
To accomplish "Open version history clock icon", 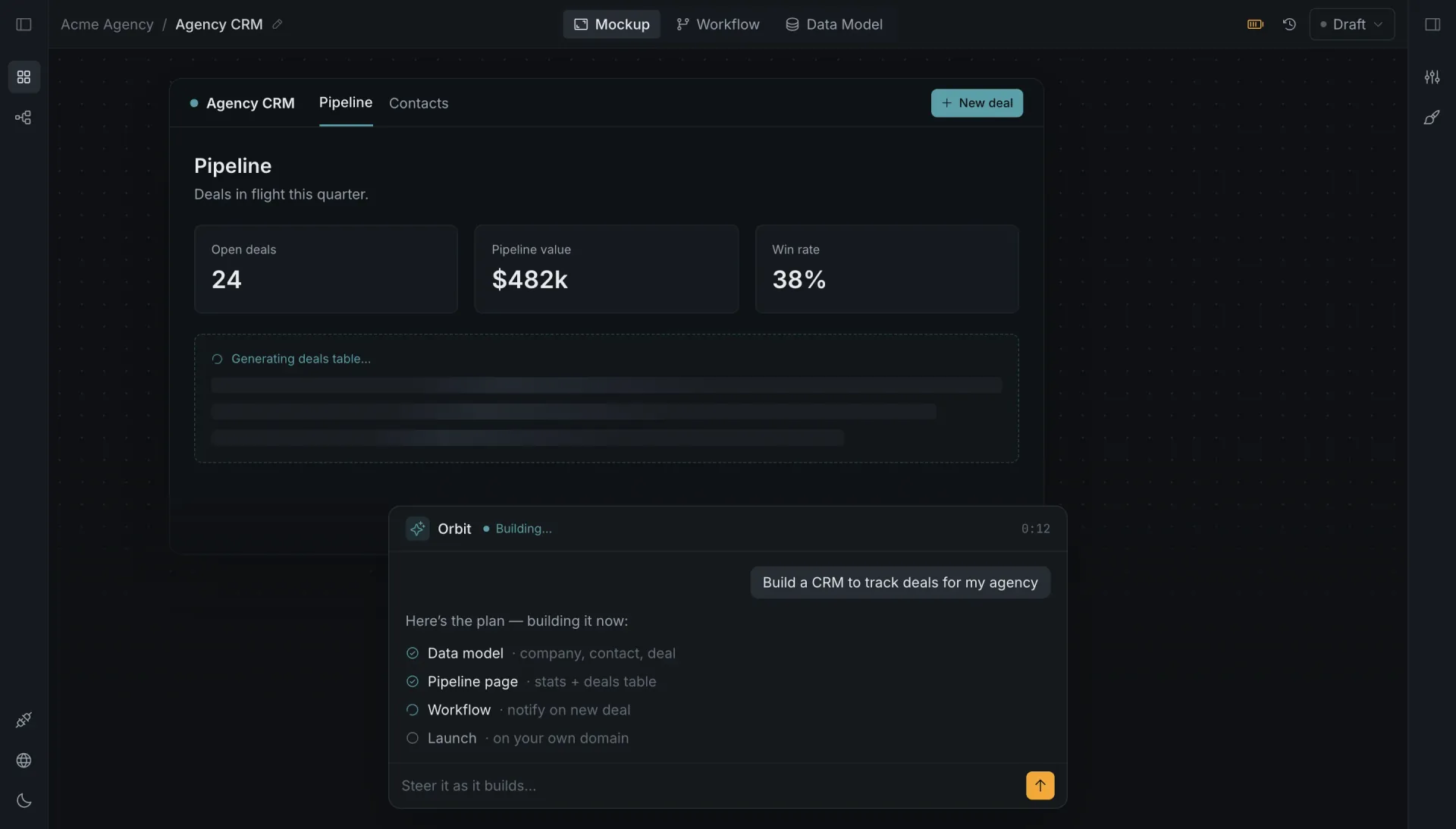I will (1289, 24).
